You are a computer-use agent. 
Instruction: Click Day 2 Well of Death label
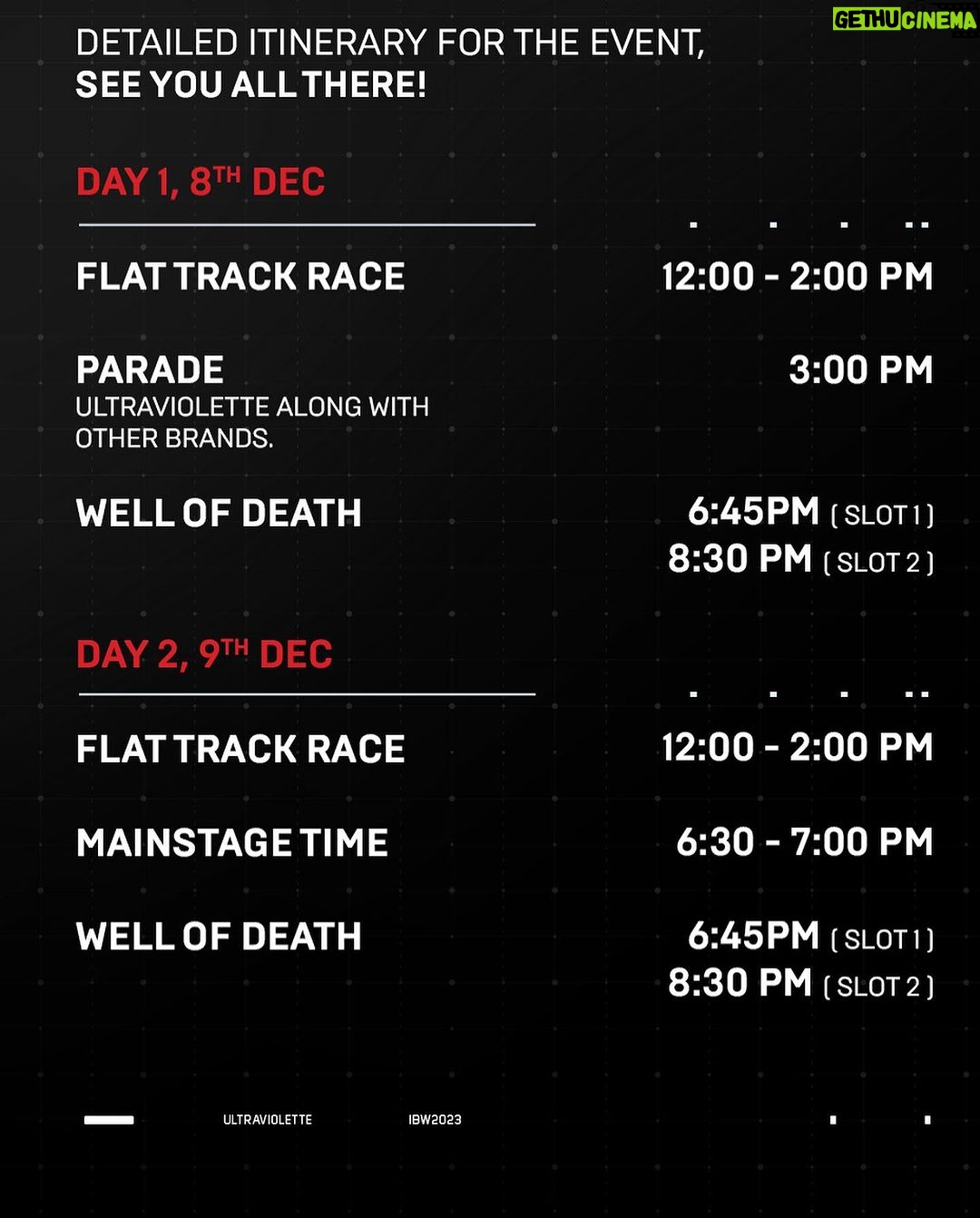pos(219,937)
